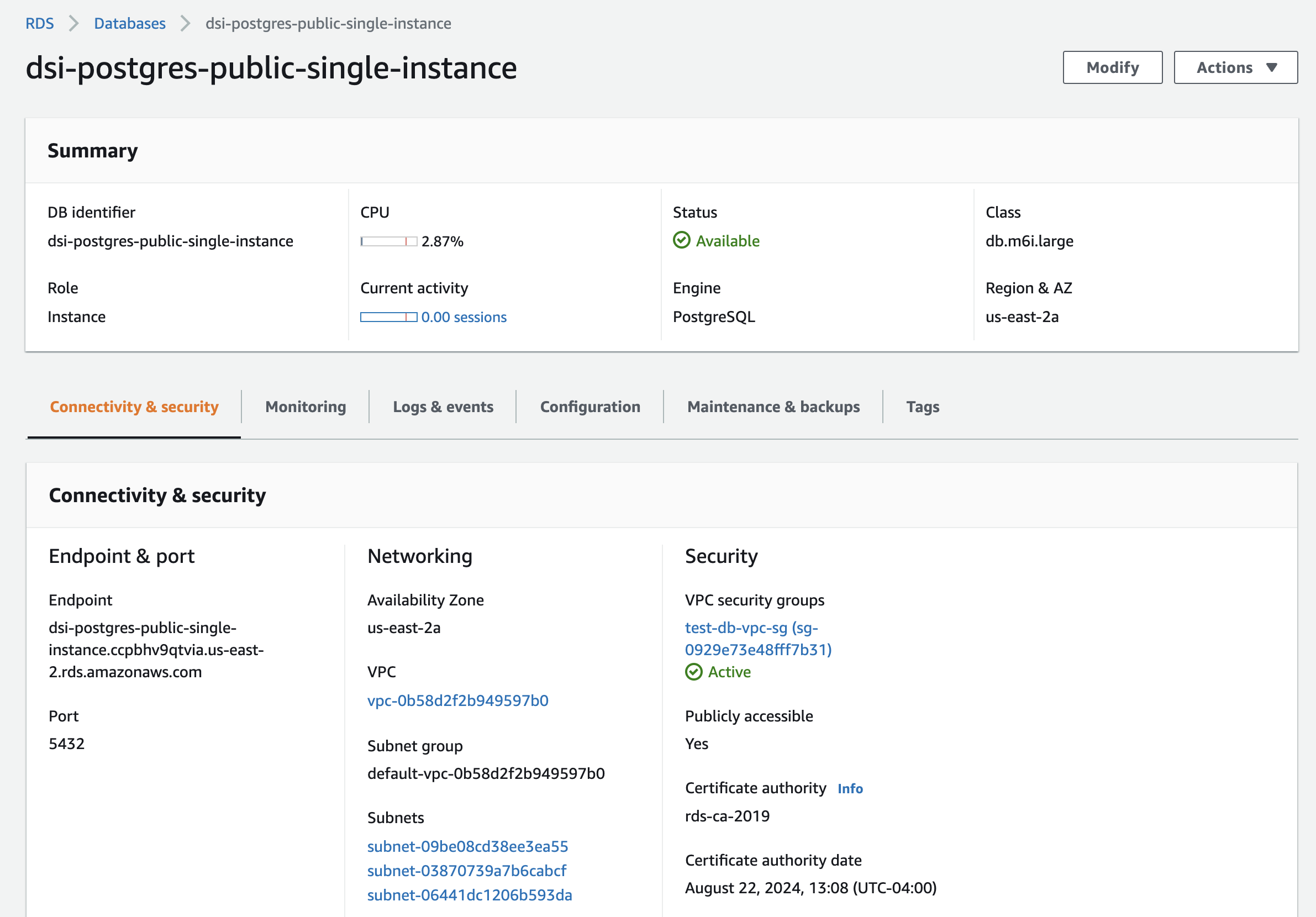Click the current activity sessions bar
The width and height of the screenshot is (1316, 917).
pos(388,317)
